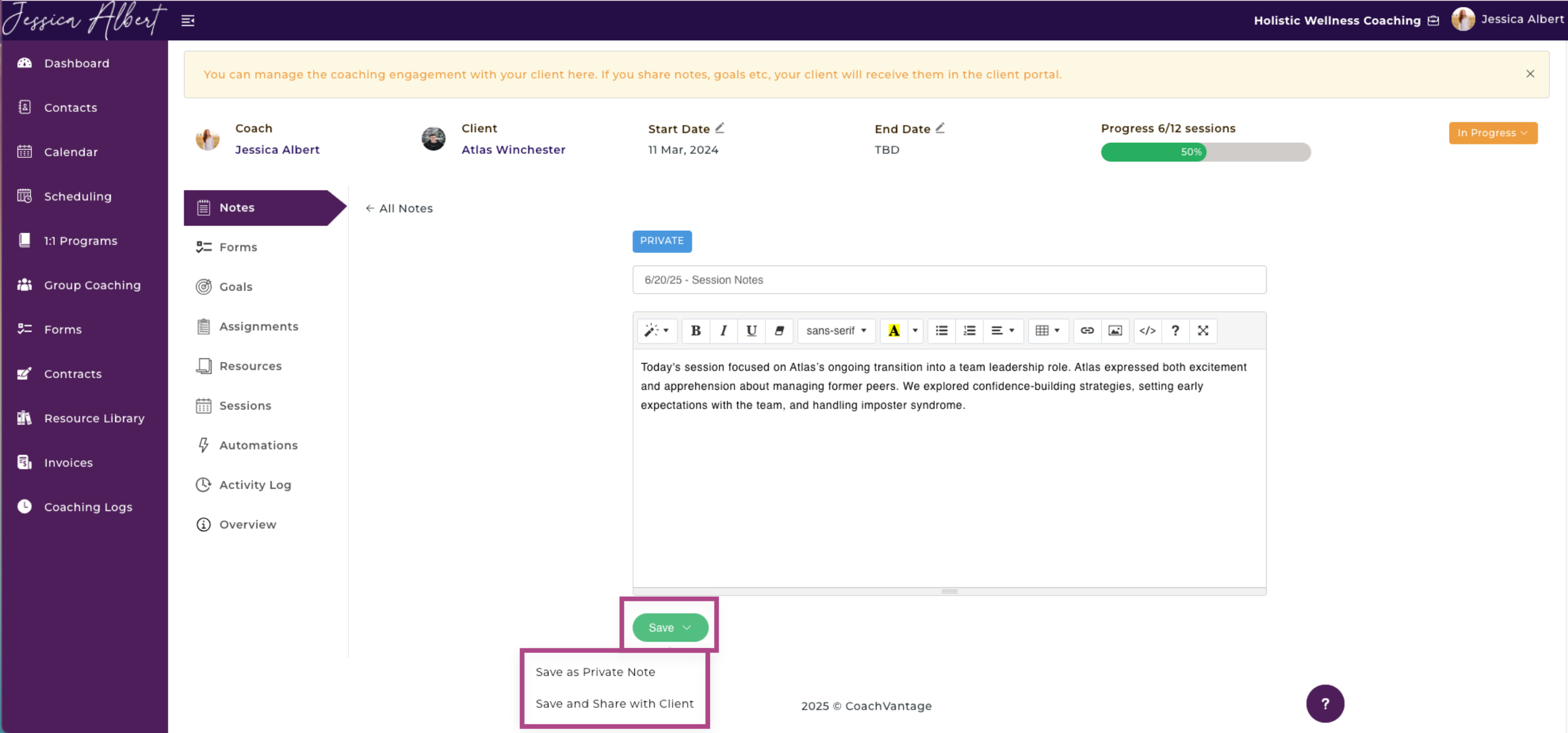Screen dimensions: 1568x733
Task: Open the paragraph alignment dropdown
Action: pyautogui.click(x=1003, y=331)
